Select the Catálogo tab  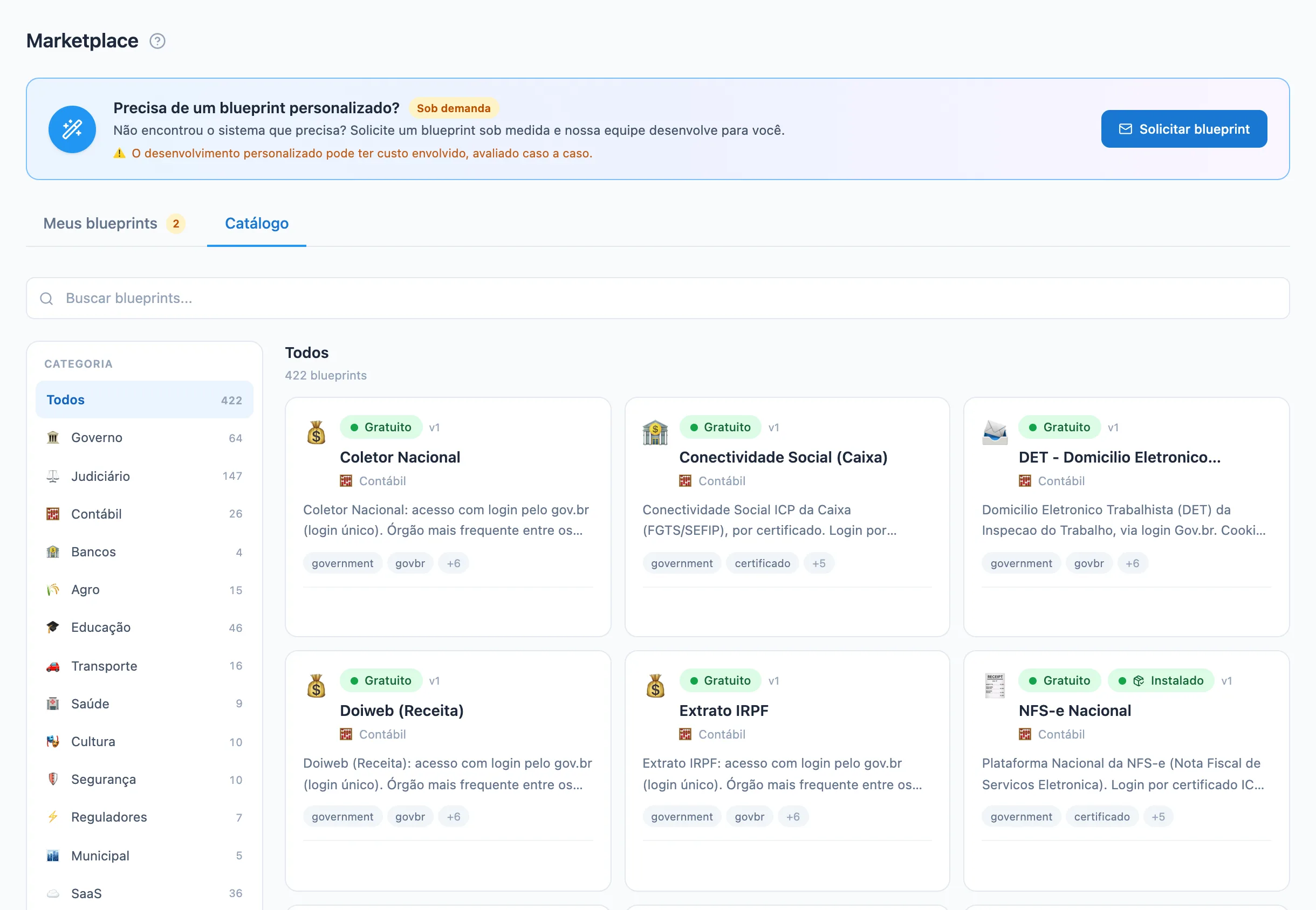click(257, 224)
